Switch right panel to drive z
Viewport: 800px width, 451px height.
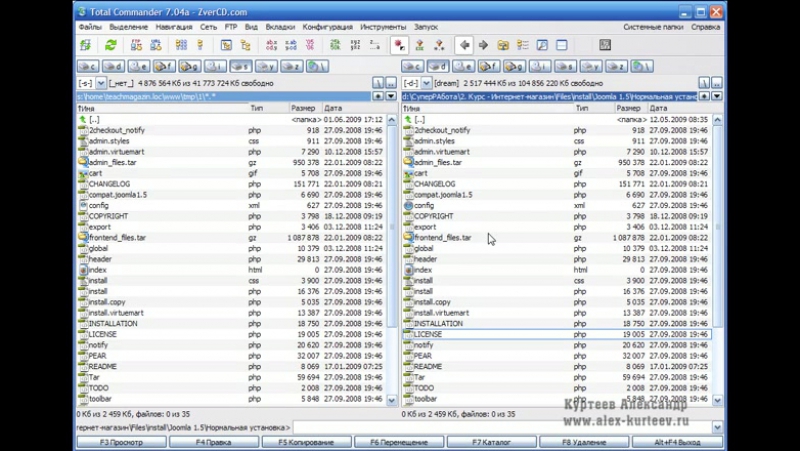(616, 66)
